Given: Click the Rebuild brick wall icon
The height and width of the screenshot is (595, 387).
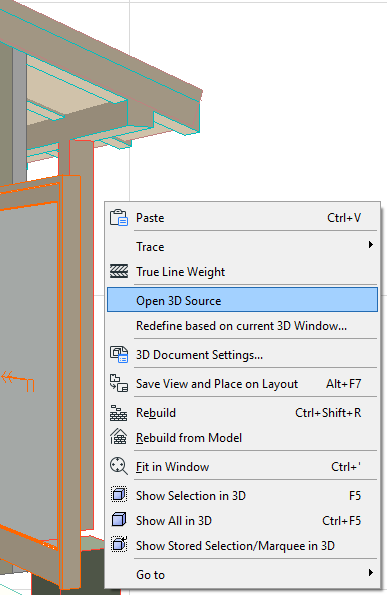Looking at the screenshot, I should click(119, 412).
